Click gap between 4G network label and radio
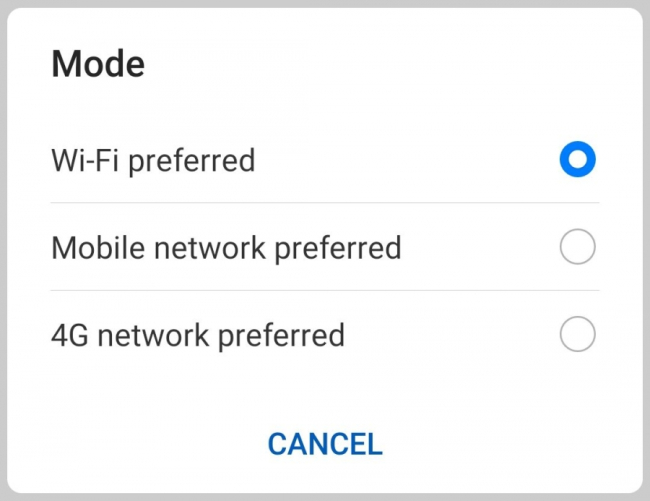The image size is (650, 501). [x=450, y=335]
